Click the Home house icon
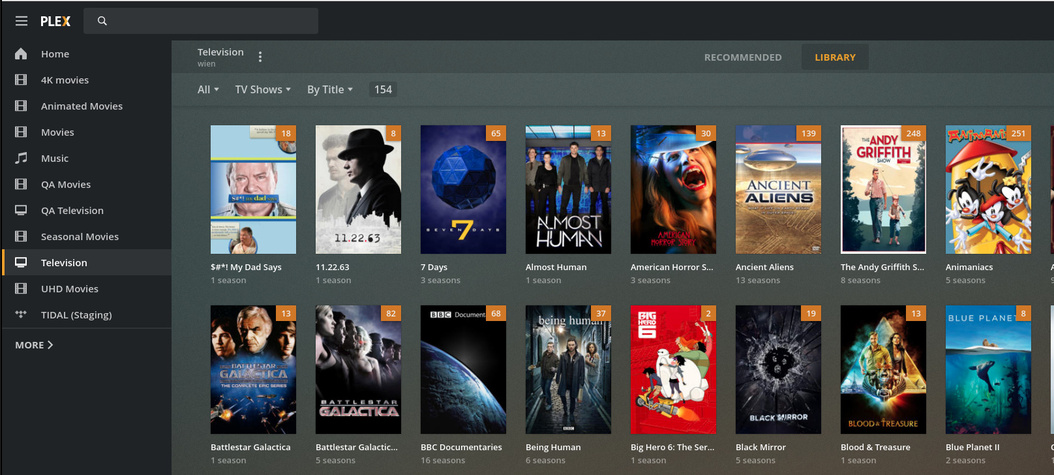This screenshot has height=475, width=1054. 21,54
